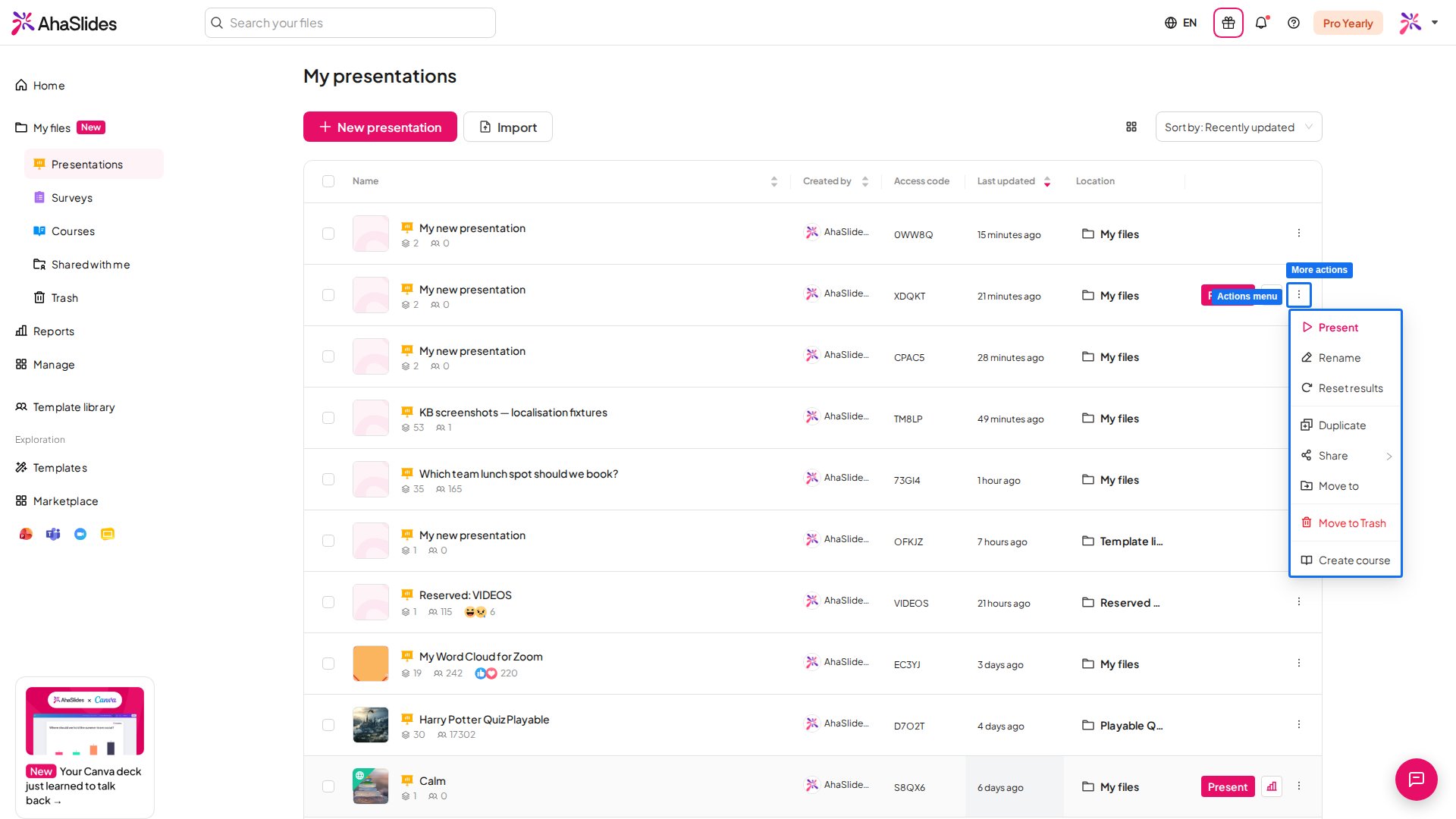Open more actions for My Word Cloud for Zoom

coord(1299,663)
